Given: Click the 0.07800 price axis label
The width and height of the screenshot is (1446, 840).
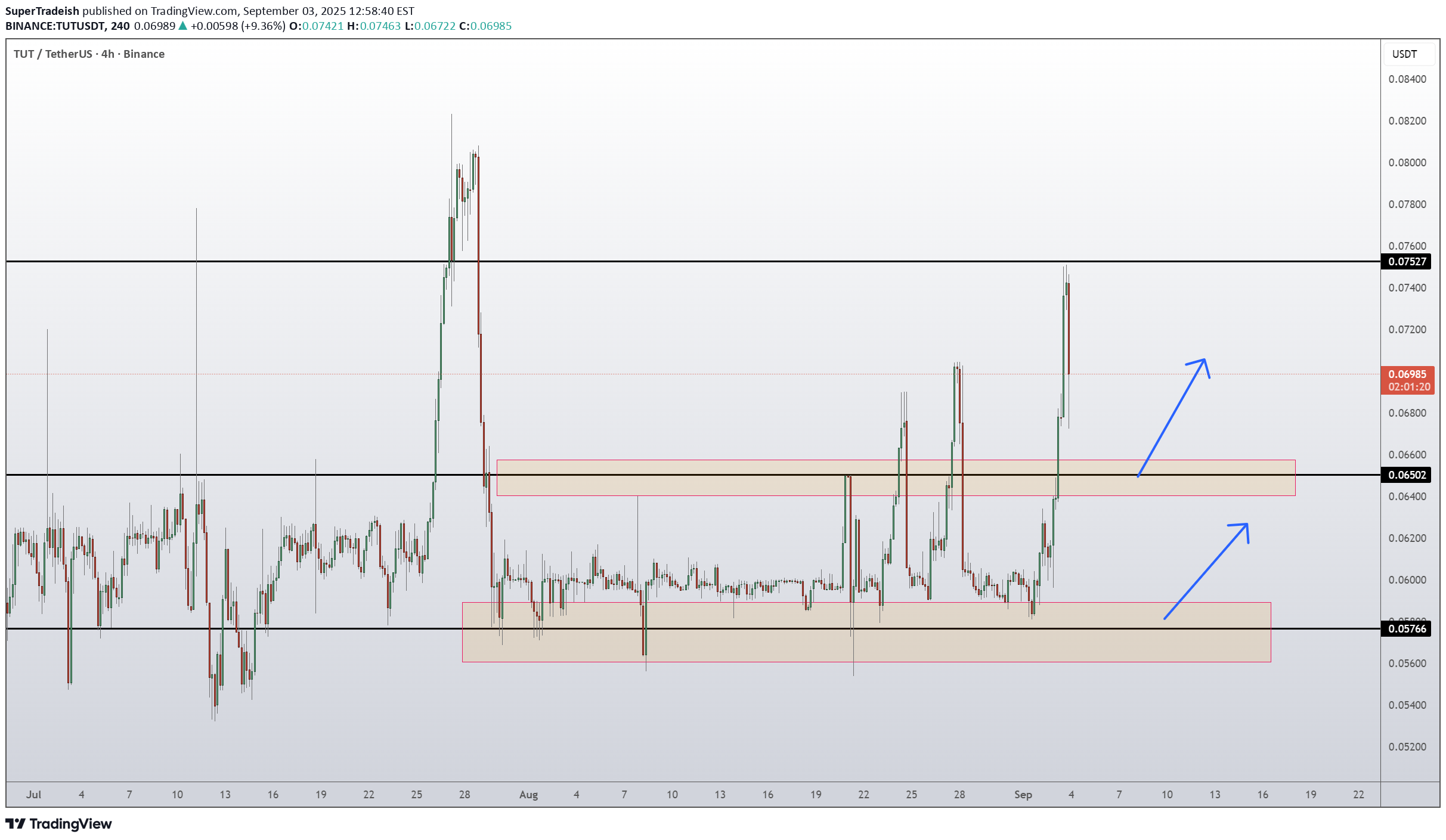Looking at the screenshot, I should click(1407, 204).
